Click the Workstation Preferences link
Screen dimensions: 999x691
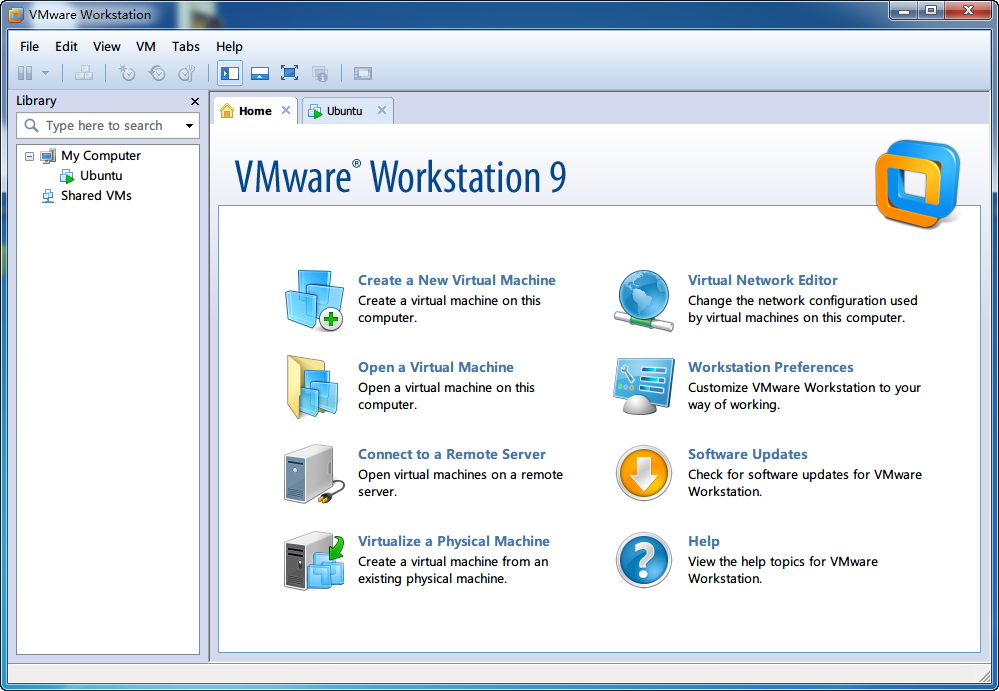(770, 367)
